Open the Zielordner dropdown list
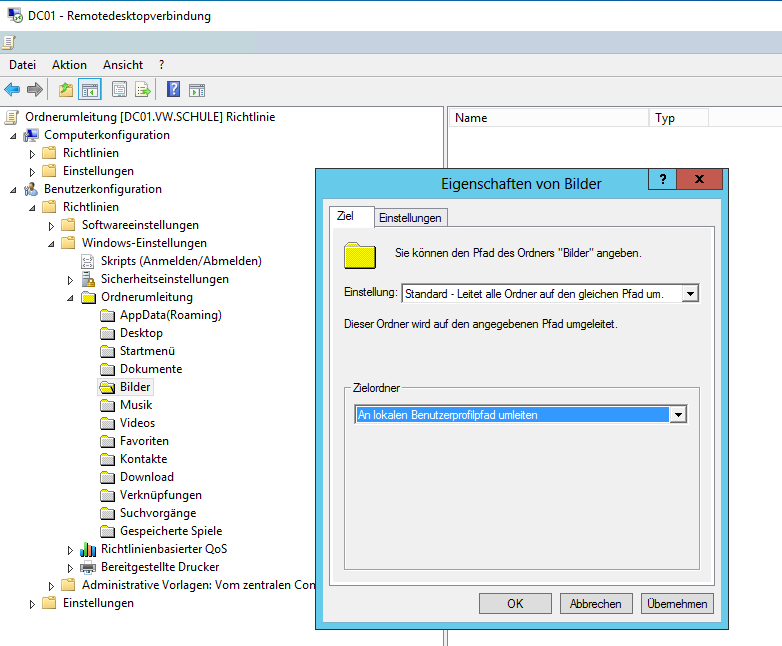The height and width of the screenshot is (646, 782). point(678,415)
